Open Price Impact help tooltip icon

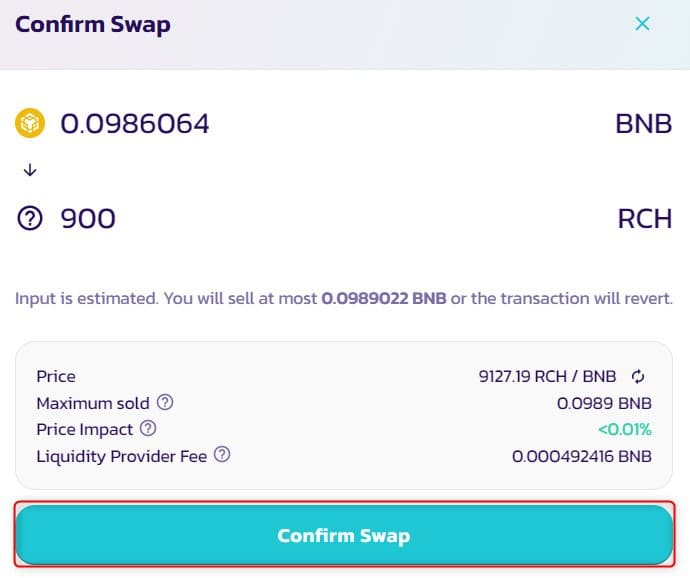(x=148, y=428)
